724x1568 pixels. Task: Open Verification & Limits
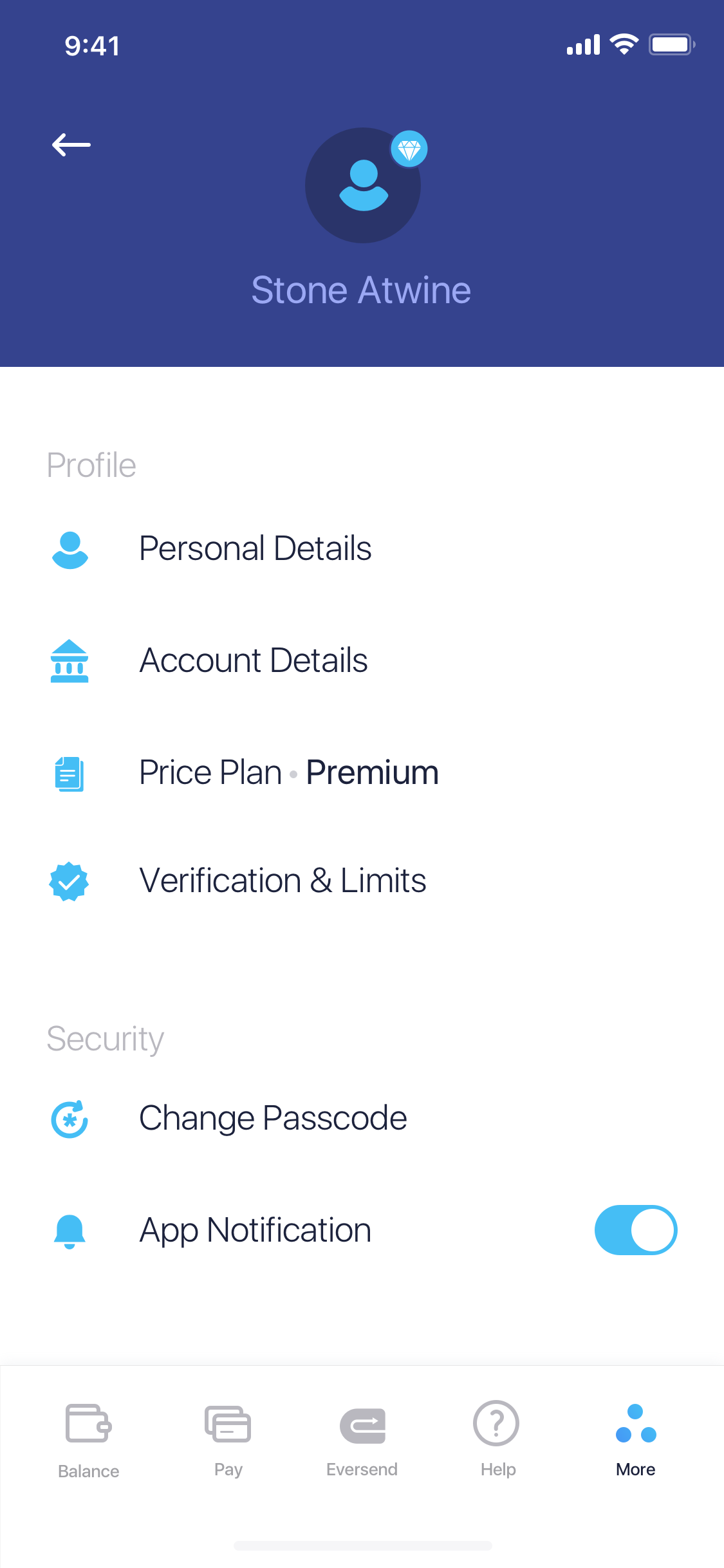283,881
